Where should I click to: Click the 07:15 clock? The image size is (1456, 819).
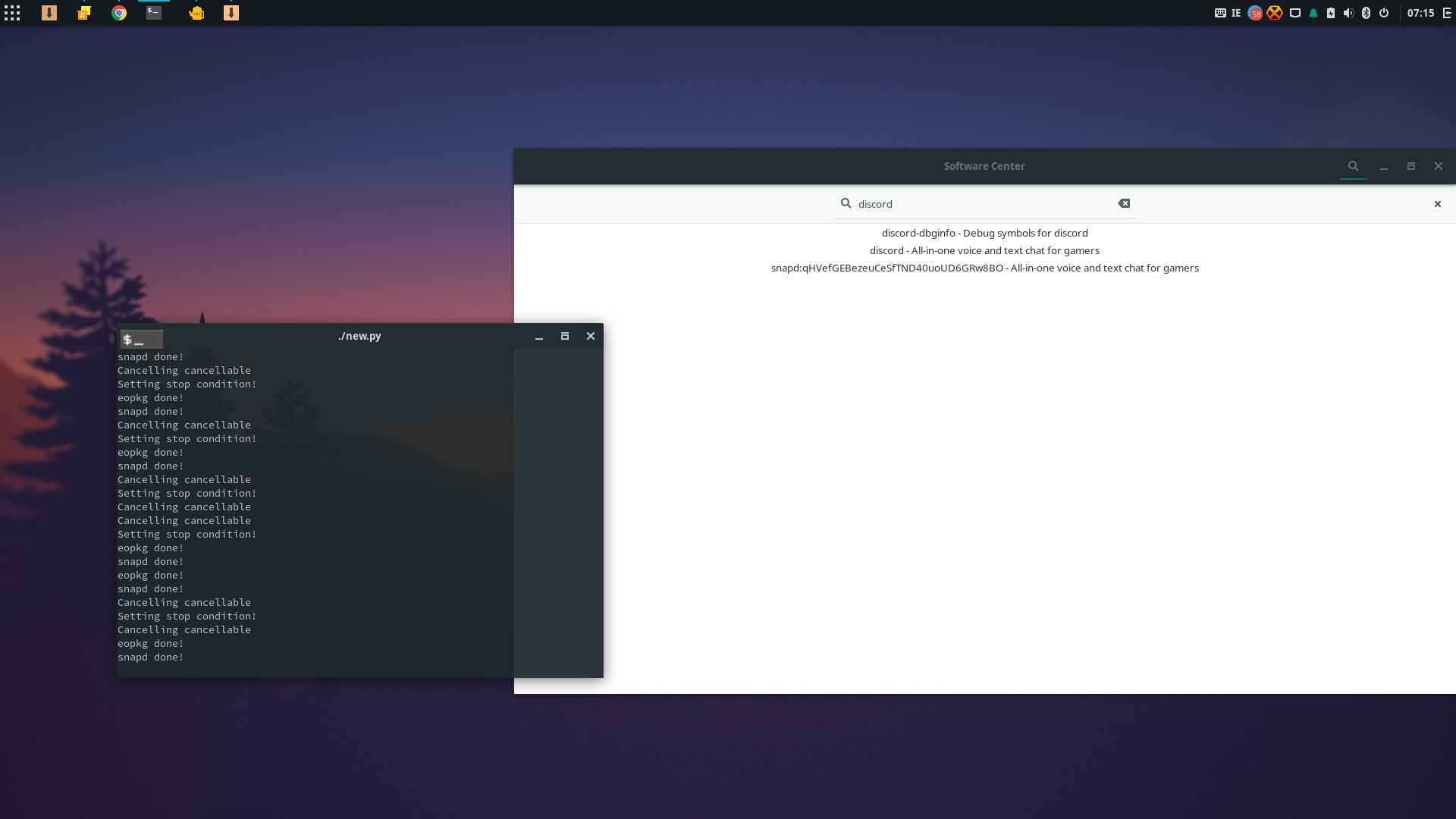1420,13
